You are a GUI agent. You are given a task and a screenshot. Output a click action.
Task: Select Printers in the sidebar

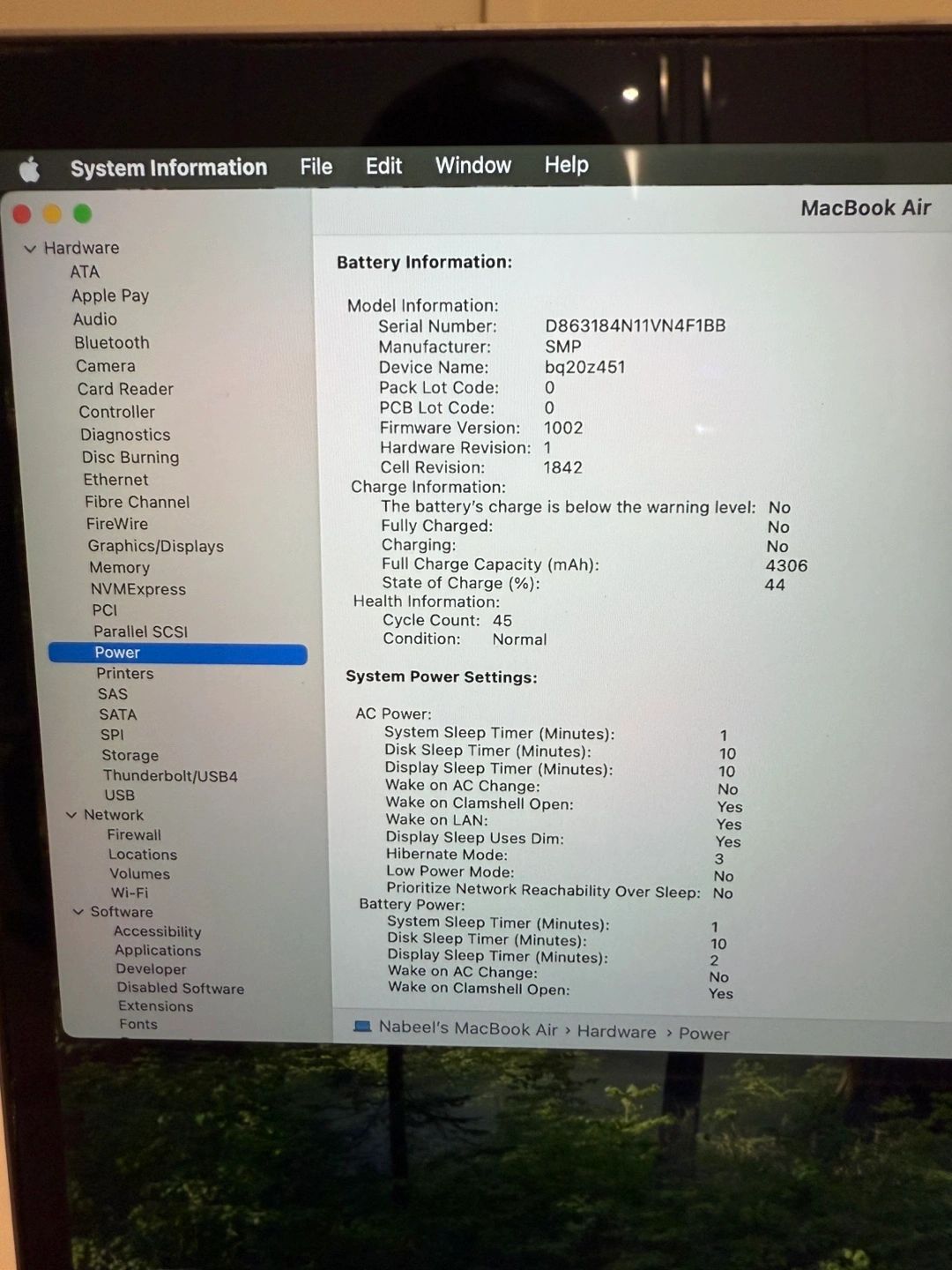click(124, 673)
